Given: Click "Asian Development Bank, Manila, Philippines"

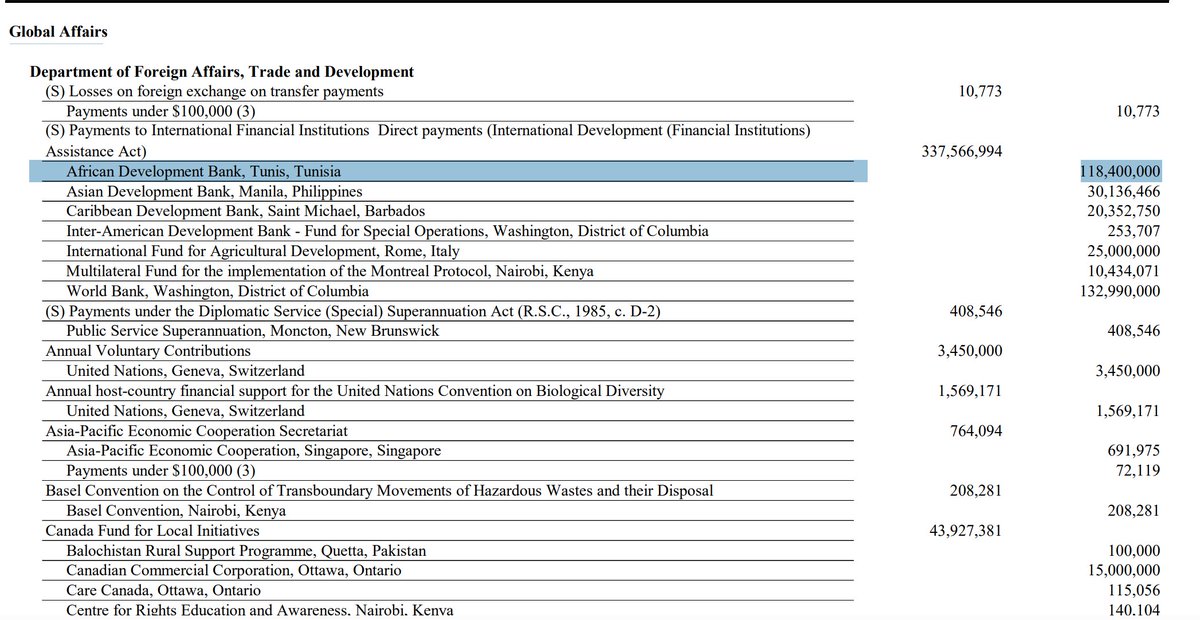Looking at the screenshot, I should tap(214, 191).
